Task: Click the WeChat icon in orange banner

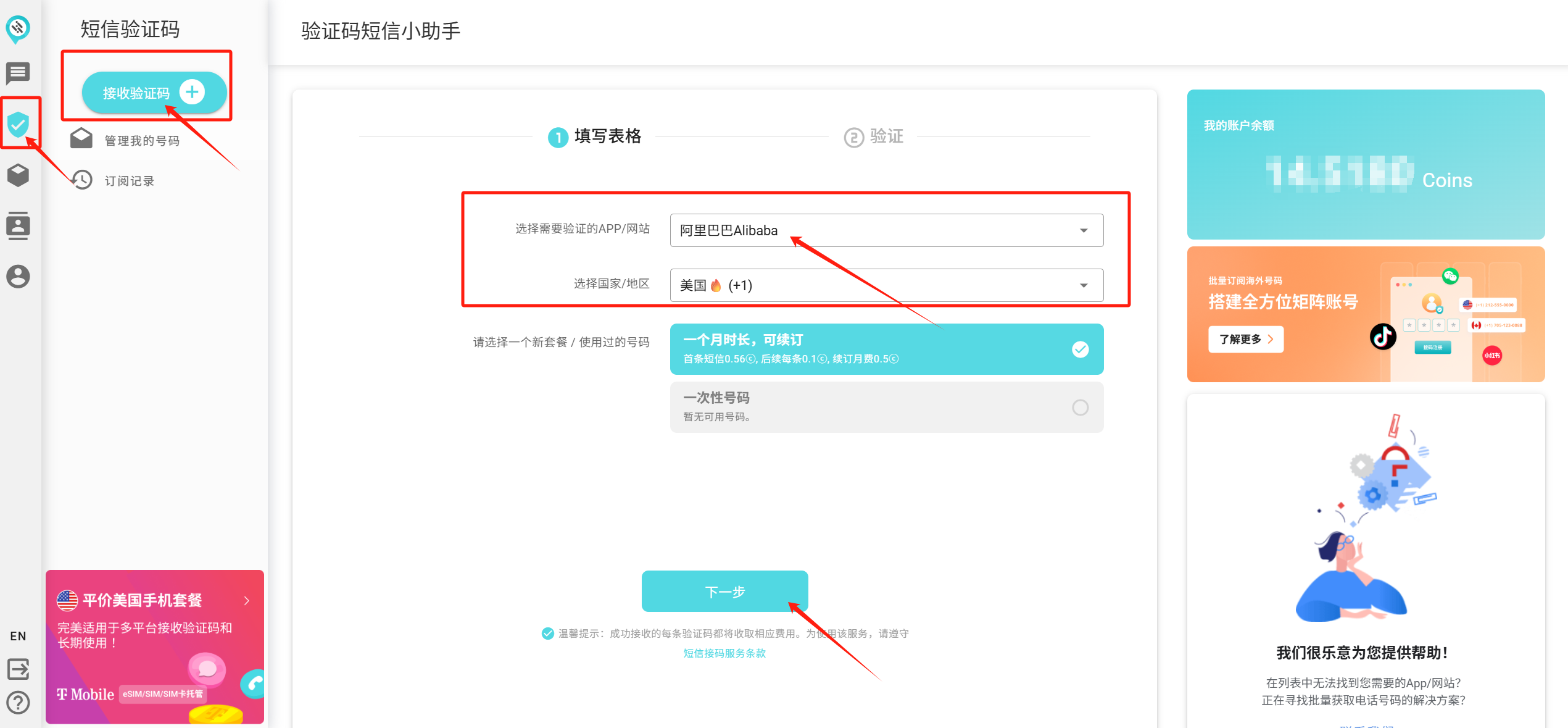Action: [x=1450, y=276]
